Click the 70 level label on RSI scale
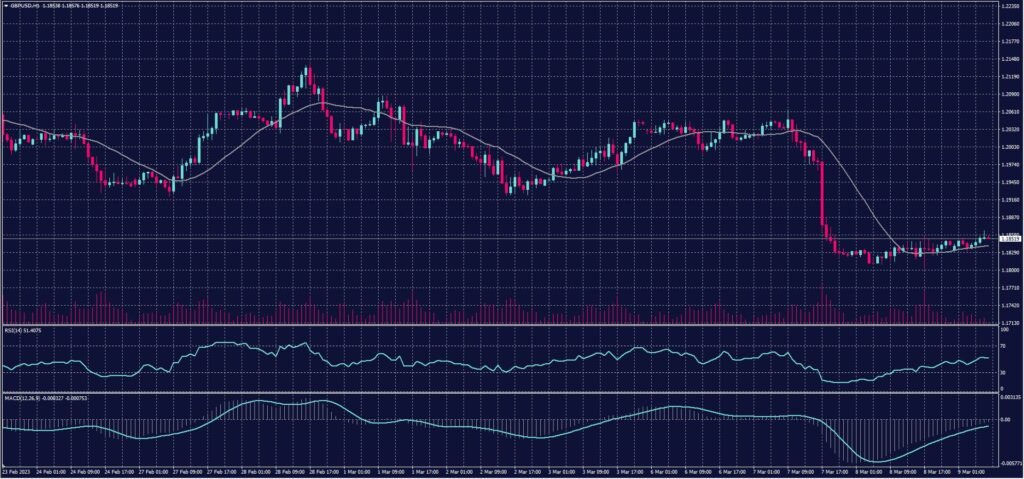 [x=1003, y=345]
